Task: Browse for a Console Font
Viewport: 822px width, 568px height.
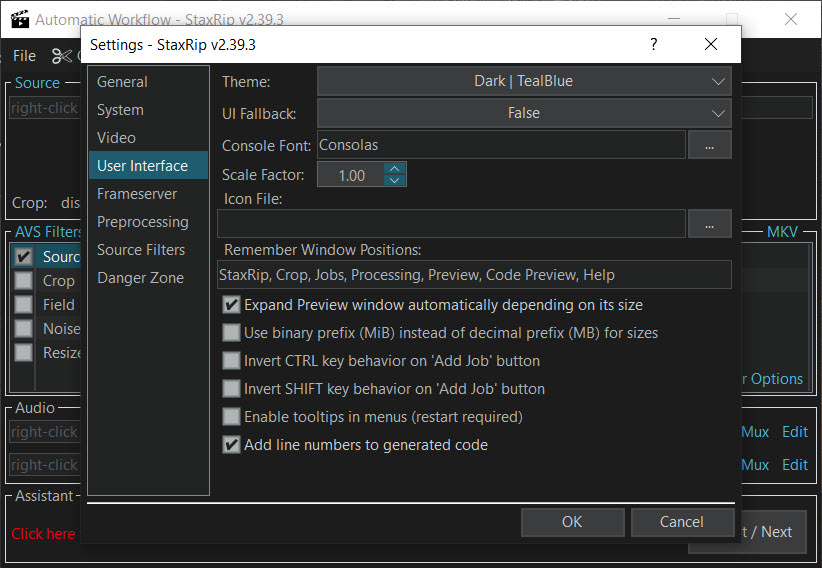Action: pos(709,145)
